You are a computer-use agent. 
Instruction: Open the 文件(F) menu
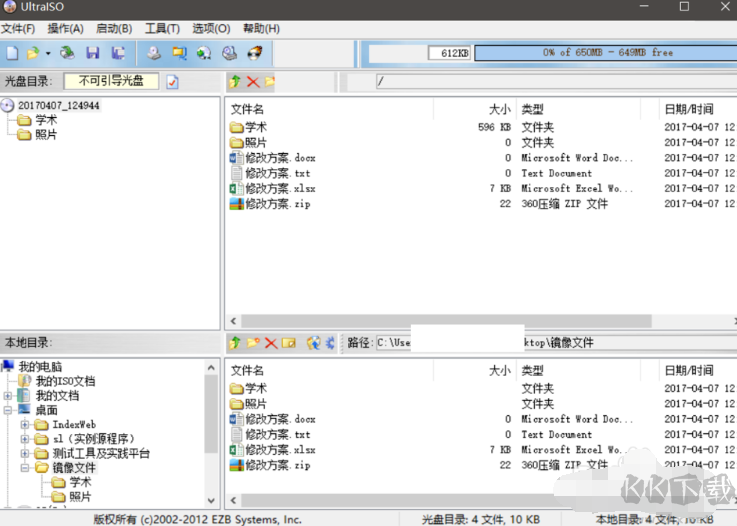pyautogui.click(x=18, y=29)
